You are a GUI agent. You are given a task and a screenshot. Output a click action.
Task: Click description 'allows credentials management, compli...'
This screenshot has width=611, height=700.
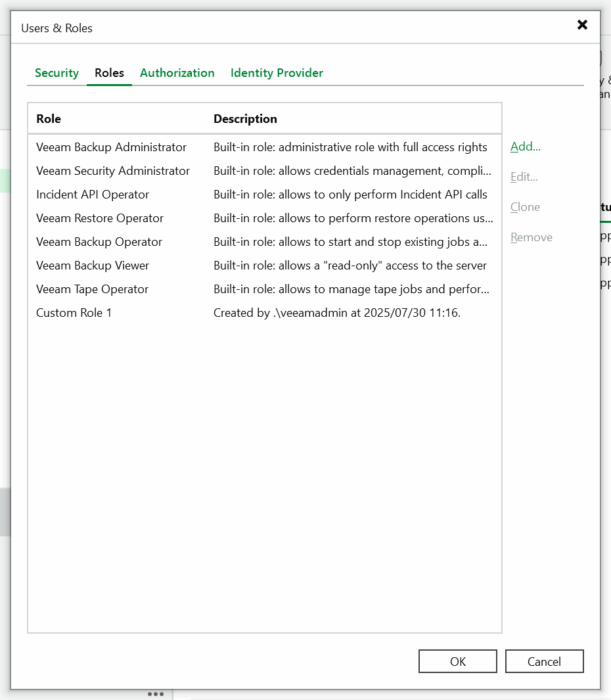[385, 171]
